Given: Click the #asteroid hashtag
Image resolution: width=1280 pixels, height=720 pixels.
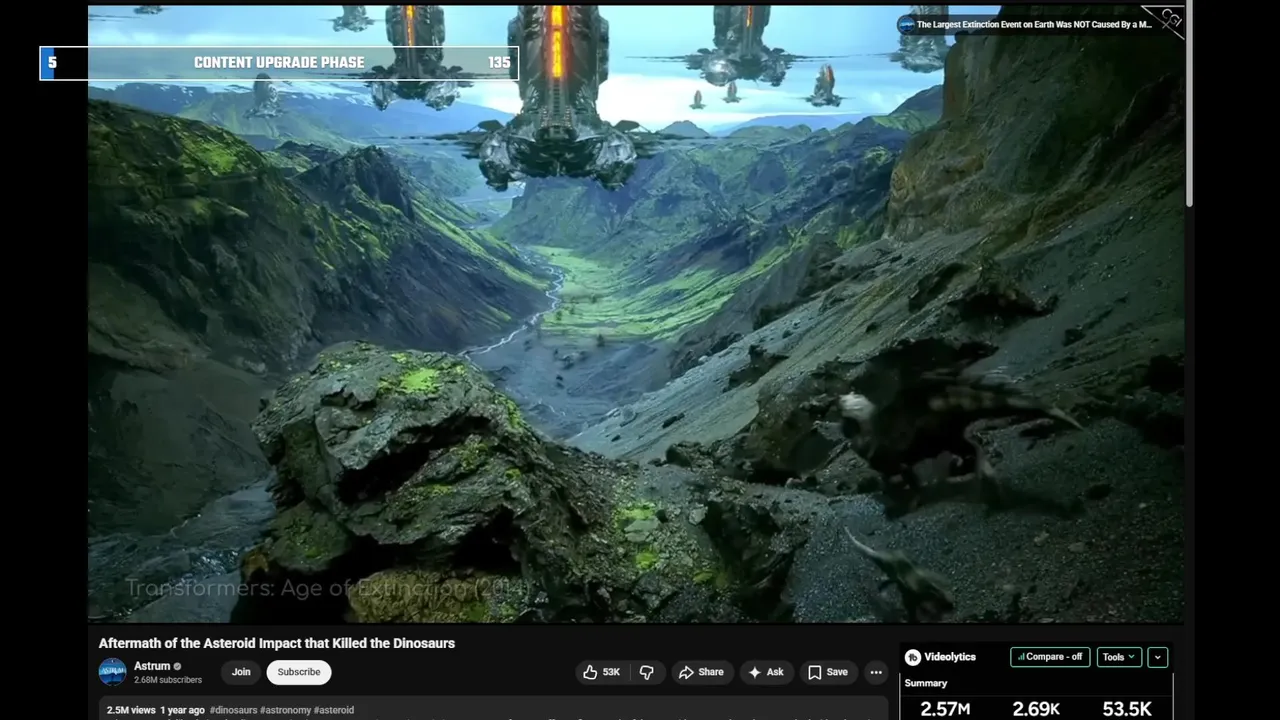Looking at the screenshot, I should (334, 710).
